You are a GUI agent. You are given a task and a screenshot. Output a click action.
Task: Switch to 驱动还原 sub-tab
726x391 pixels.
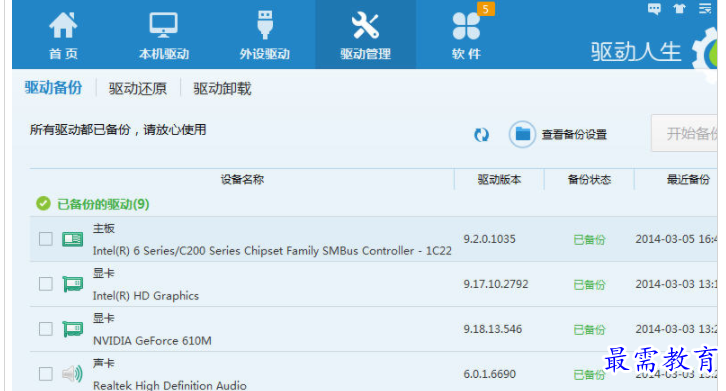(x=138, y=88)
